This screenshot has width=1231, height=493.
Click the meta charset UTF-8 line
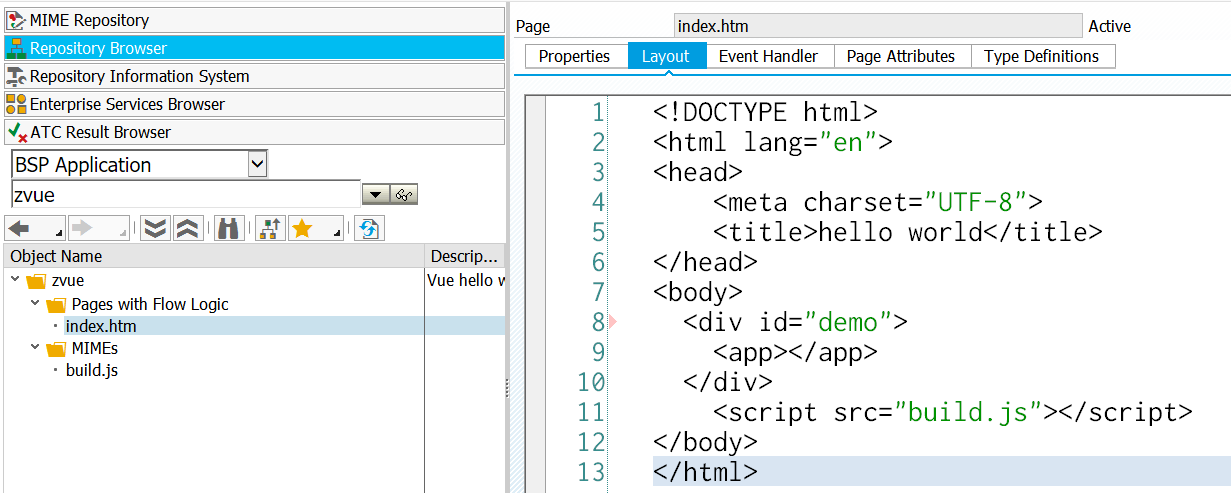tap(878, 202)
